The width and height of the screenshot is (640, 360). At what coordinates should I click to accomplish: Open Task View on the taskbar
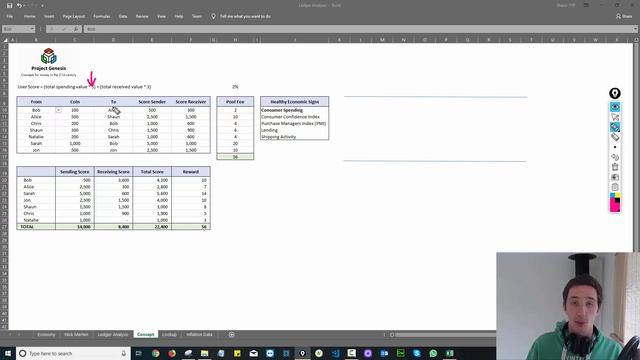pyautogui.click(x=139, y=353)
